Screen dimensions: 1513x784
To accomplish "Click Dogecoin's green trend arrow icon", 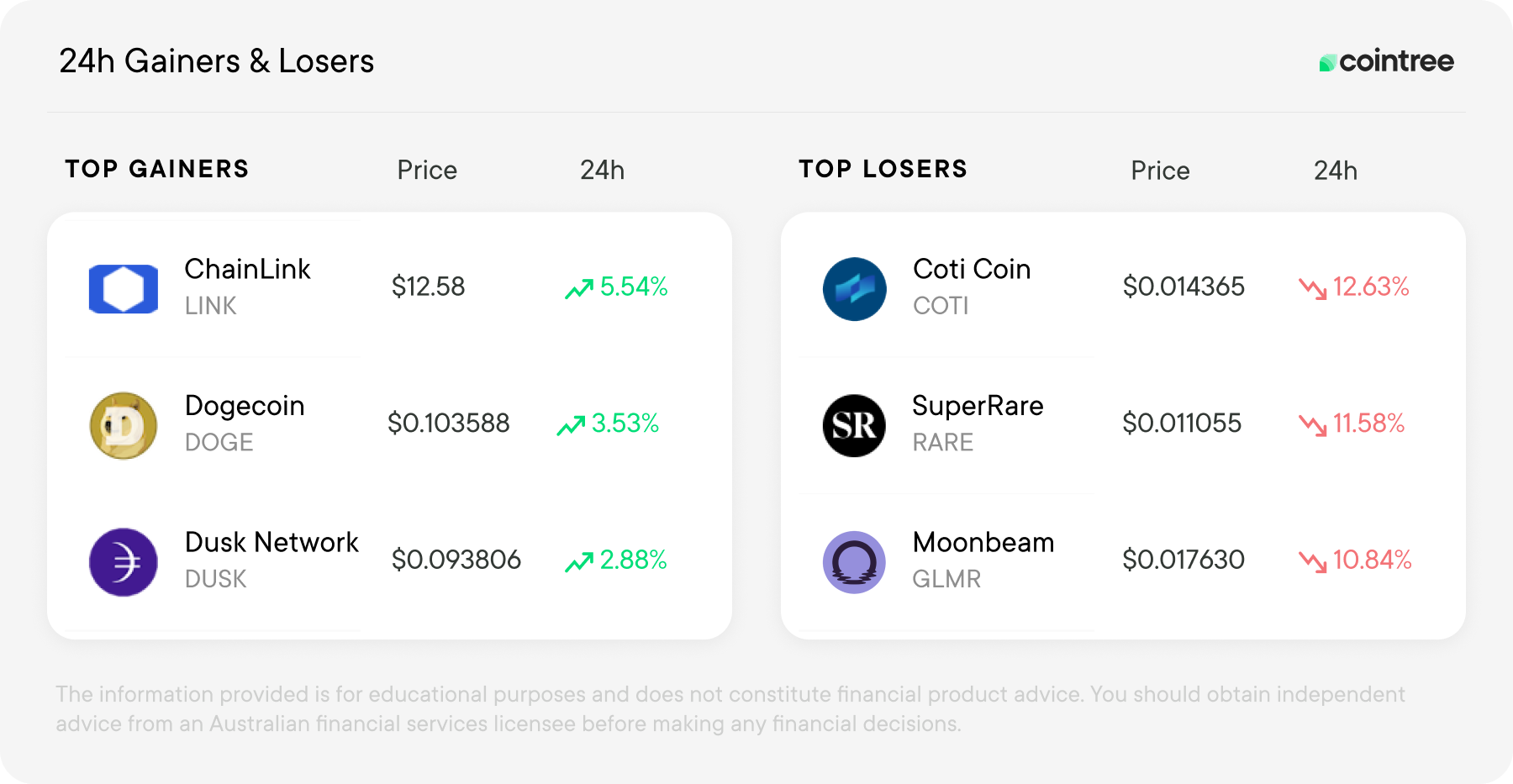I will tap(571, 425).
